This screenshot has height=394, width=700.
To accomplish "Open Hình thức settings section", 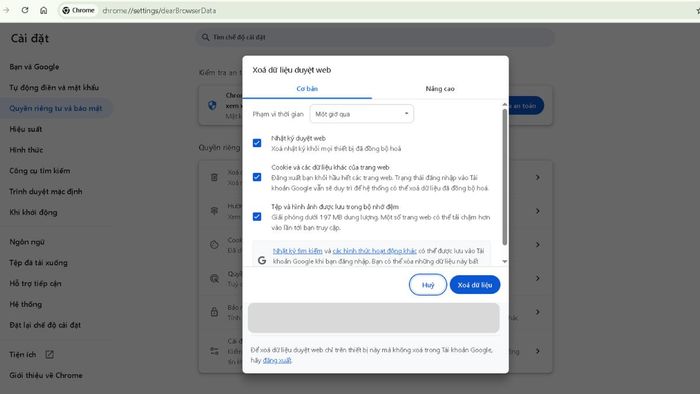I will pos(26,150).
